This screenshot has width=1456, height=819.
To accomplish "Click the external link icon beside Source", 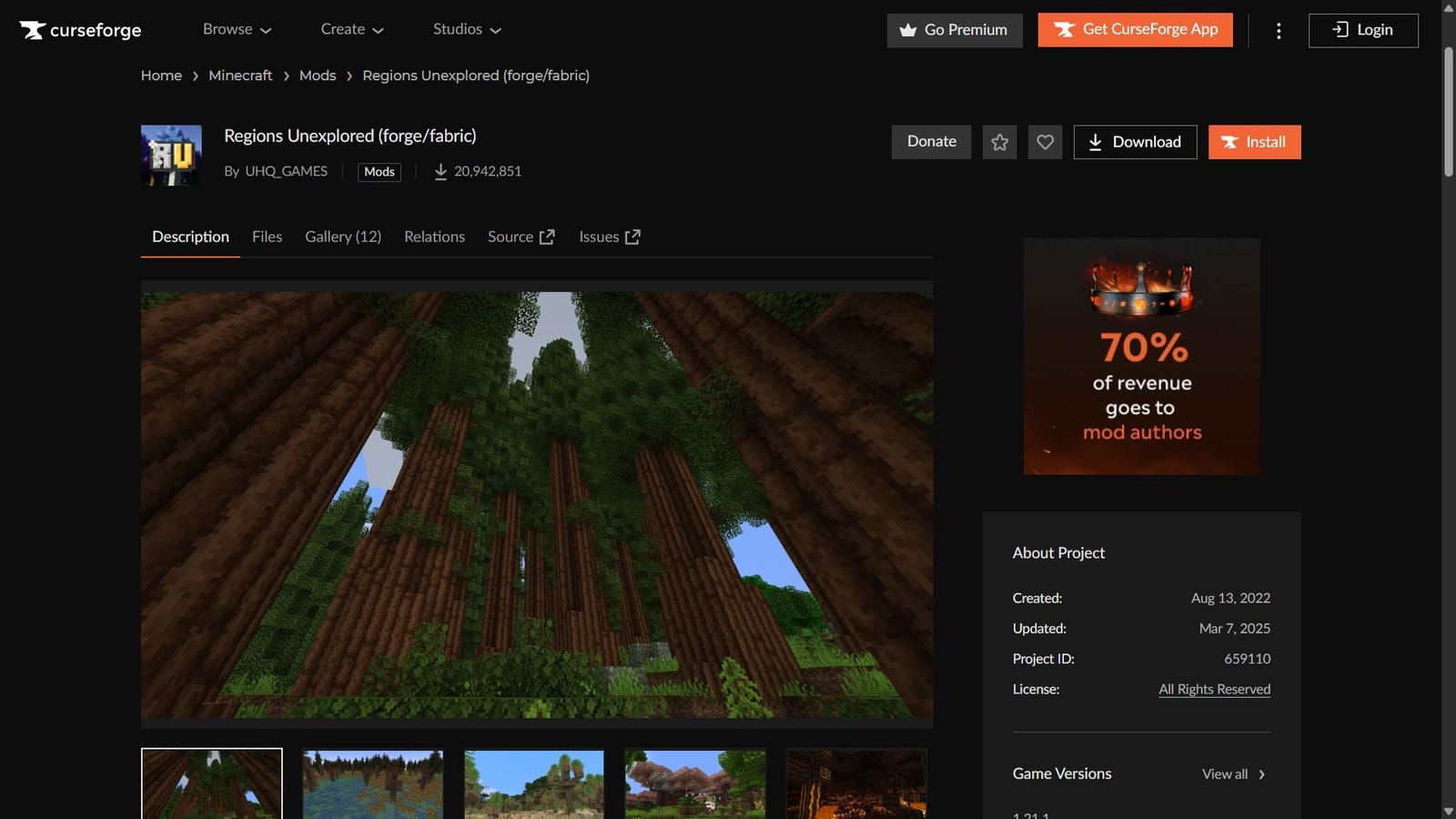I will pyautogui.click(x=547, y=236).
